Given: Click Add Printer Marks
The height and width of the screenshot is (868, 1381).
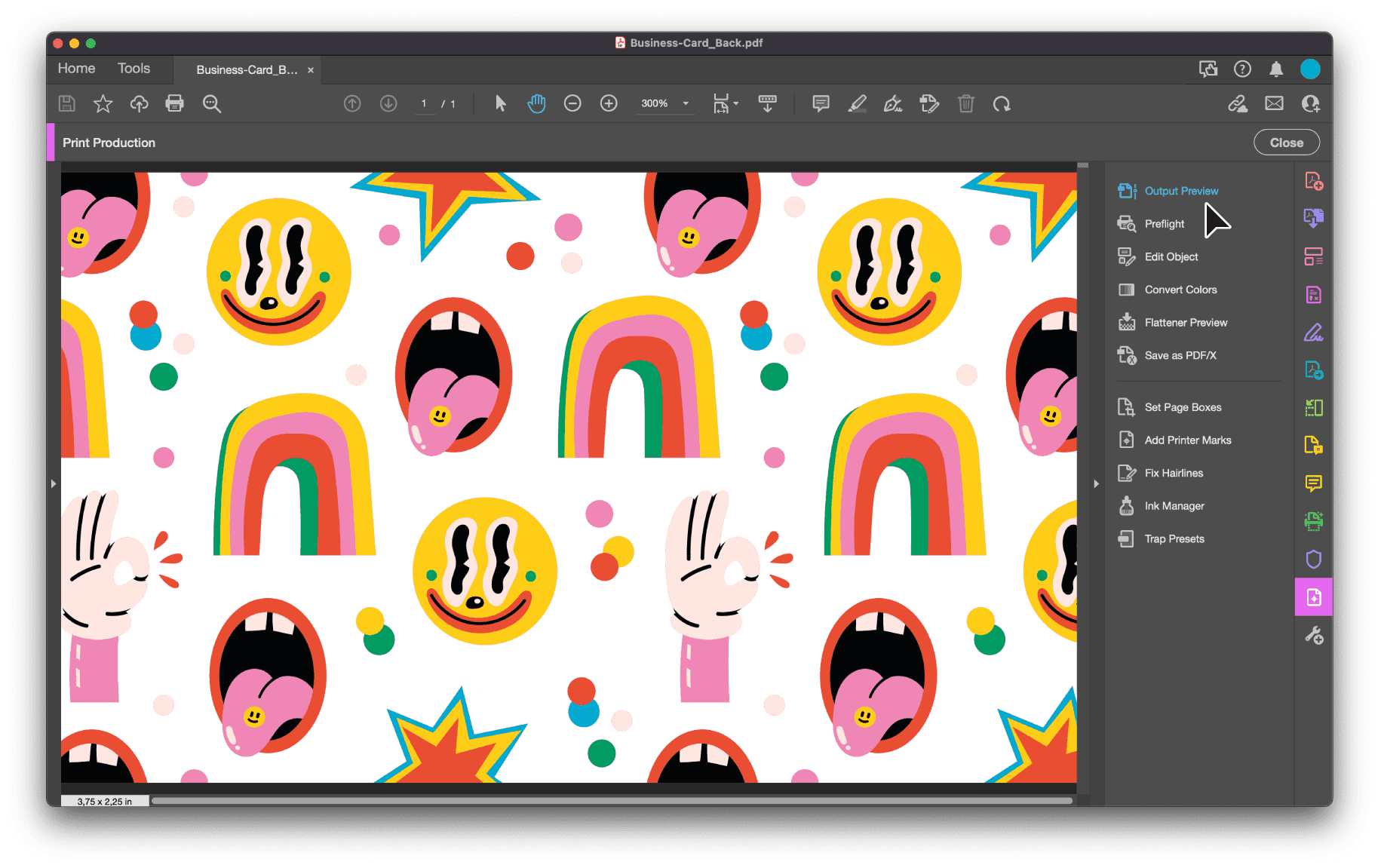Looking at the screenshot, I should click(x=1174, y=440).
